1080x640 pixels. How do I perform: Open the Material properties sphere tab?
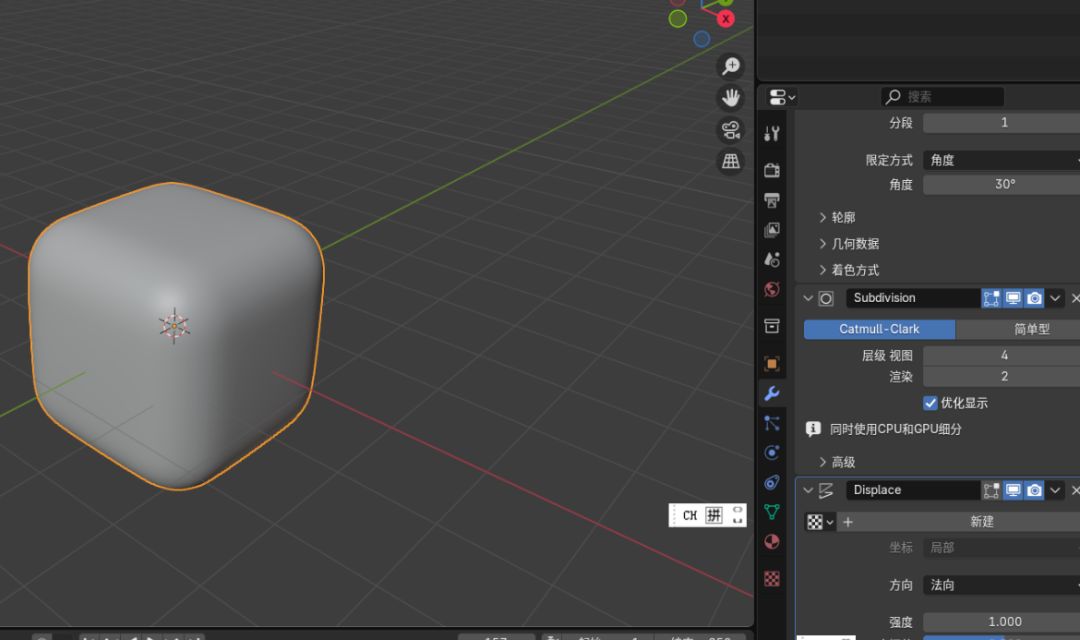(x=772, y=542)
